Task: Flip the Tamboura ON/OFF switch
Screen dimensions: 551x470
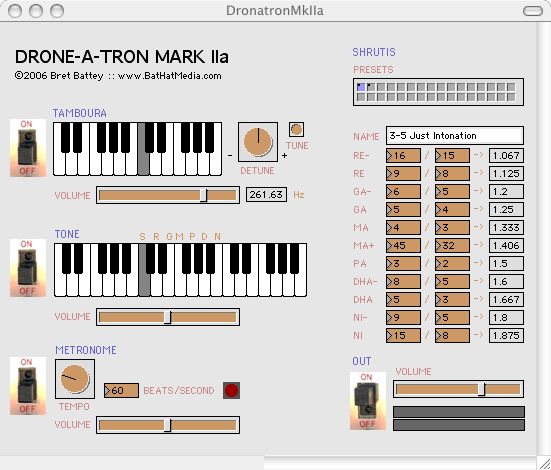Action: click(28, 148)
